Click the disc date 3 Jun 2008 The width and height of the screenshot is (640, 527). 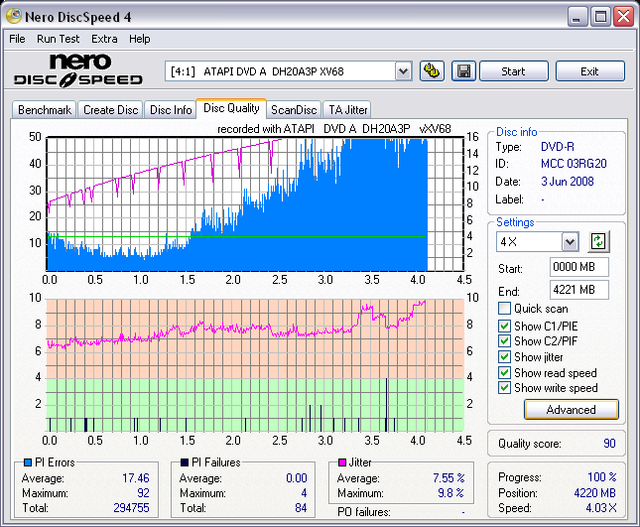[567, 181]
